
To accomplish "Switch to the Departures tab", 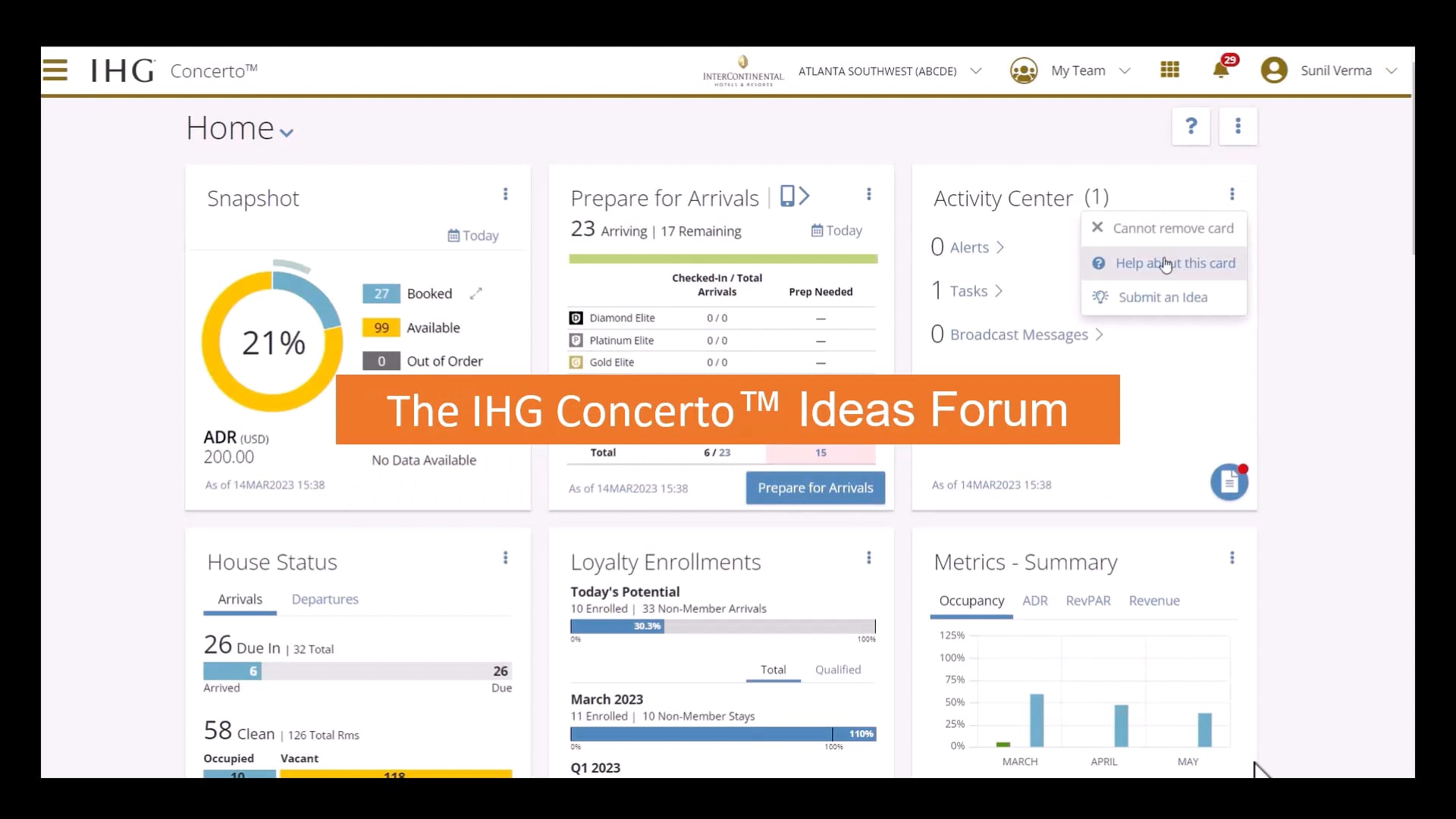I will (x=325, y=599).
